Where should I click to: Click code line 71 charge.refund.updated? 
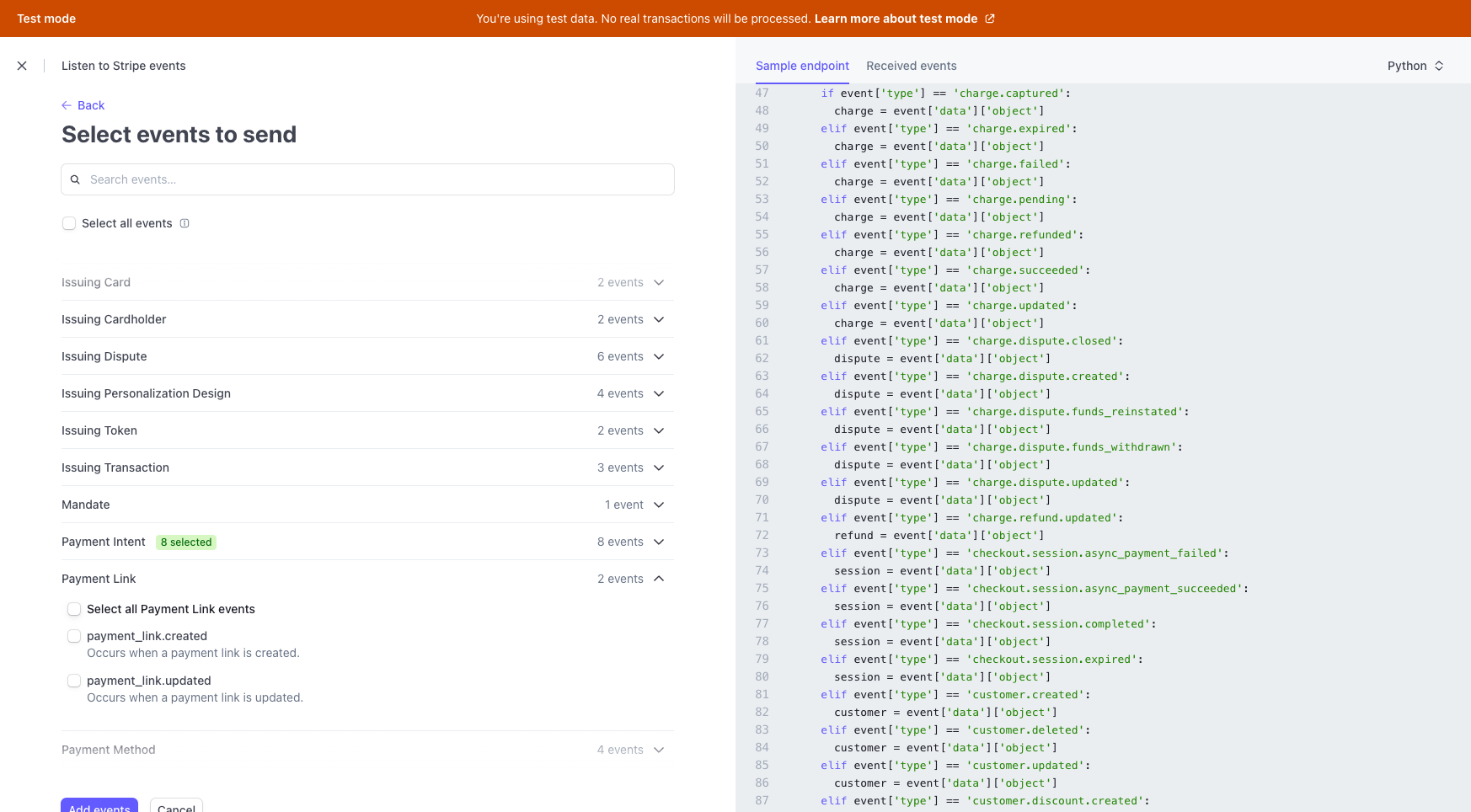click(972, 518)
